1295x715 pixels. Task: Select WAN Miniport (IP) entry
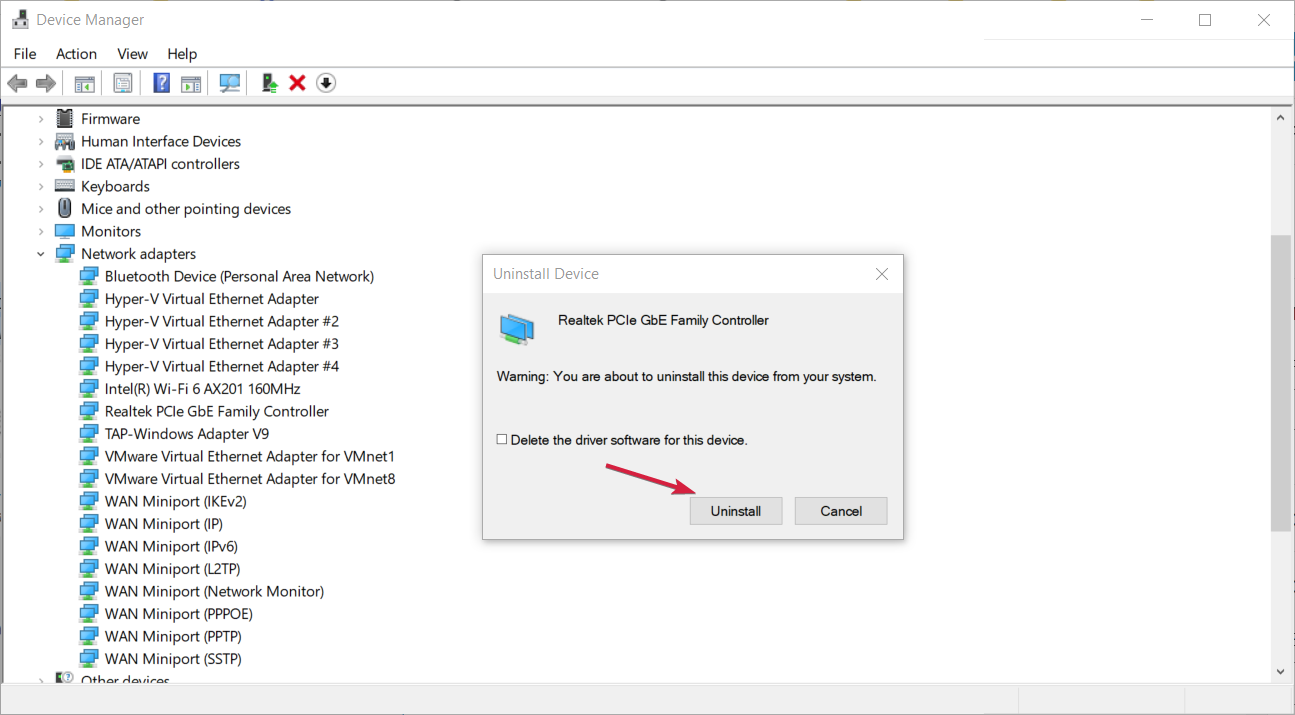click(164, 524)
